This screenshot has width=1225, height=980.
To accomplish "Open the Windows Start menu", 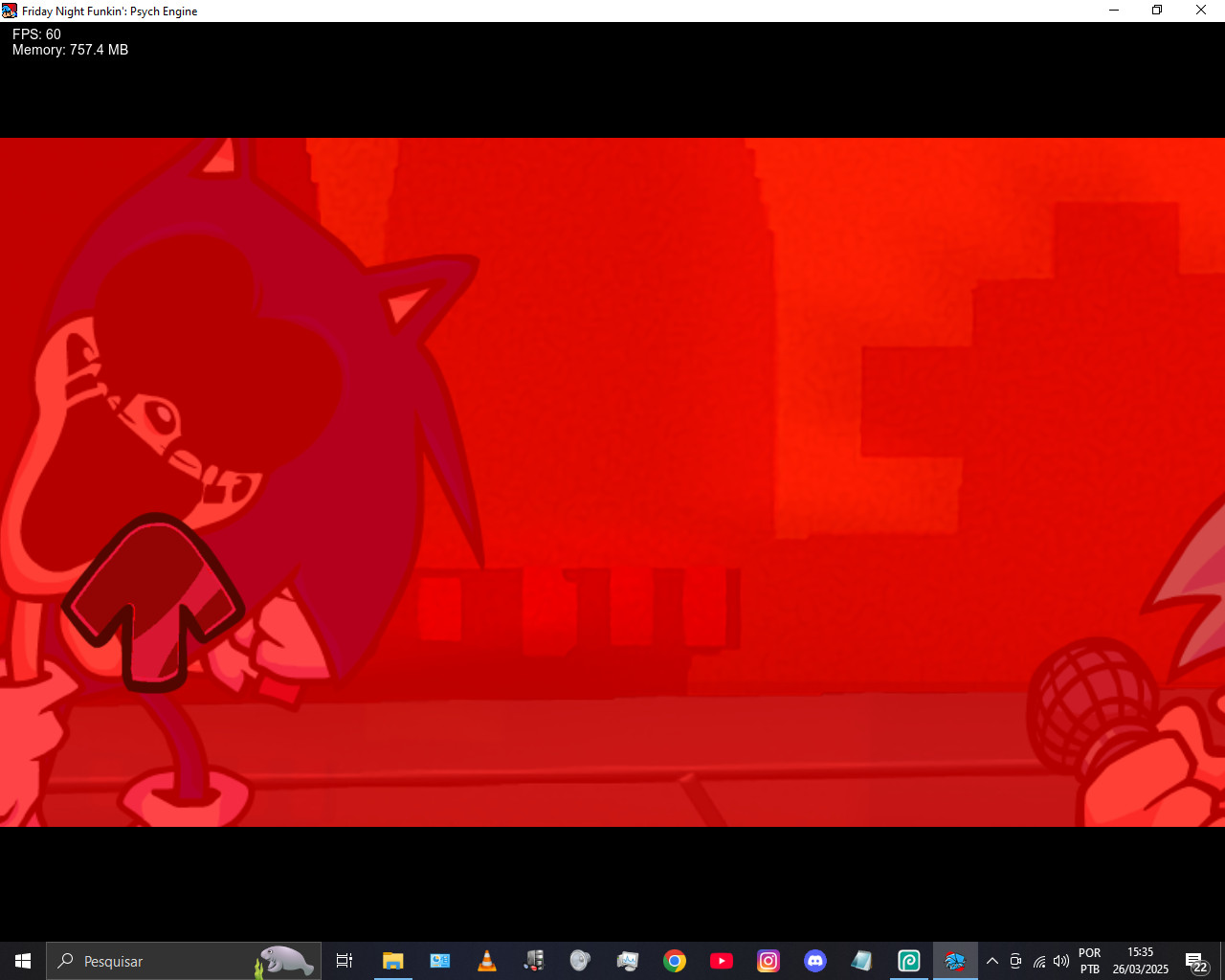I will 23,961.
